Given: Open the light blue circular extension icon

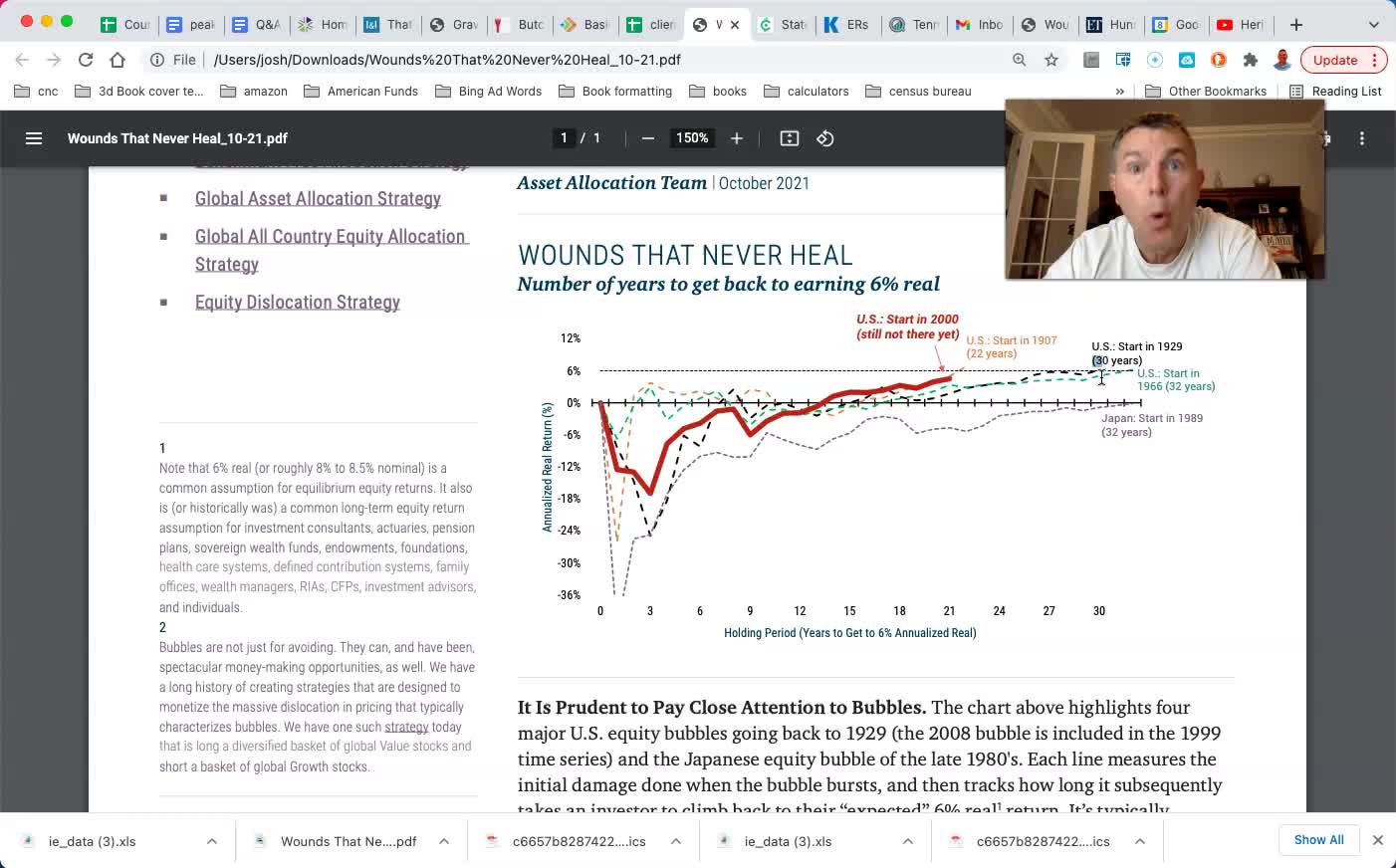Looking at the screenshot, I should click(x=1155, y=60).
